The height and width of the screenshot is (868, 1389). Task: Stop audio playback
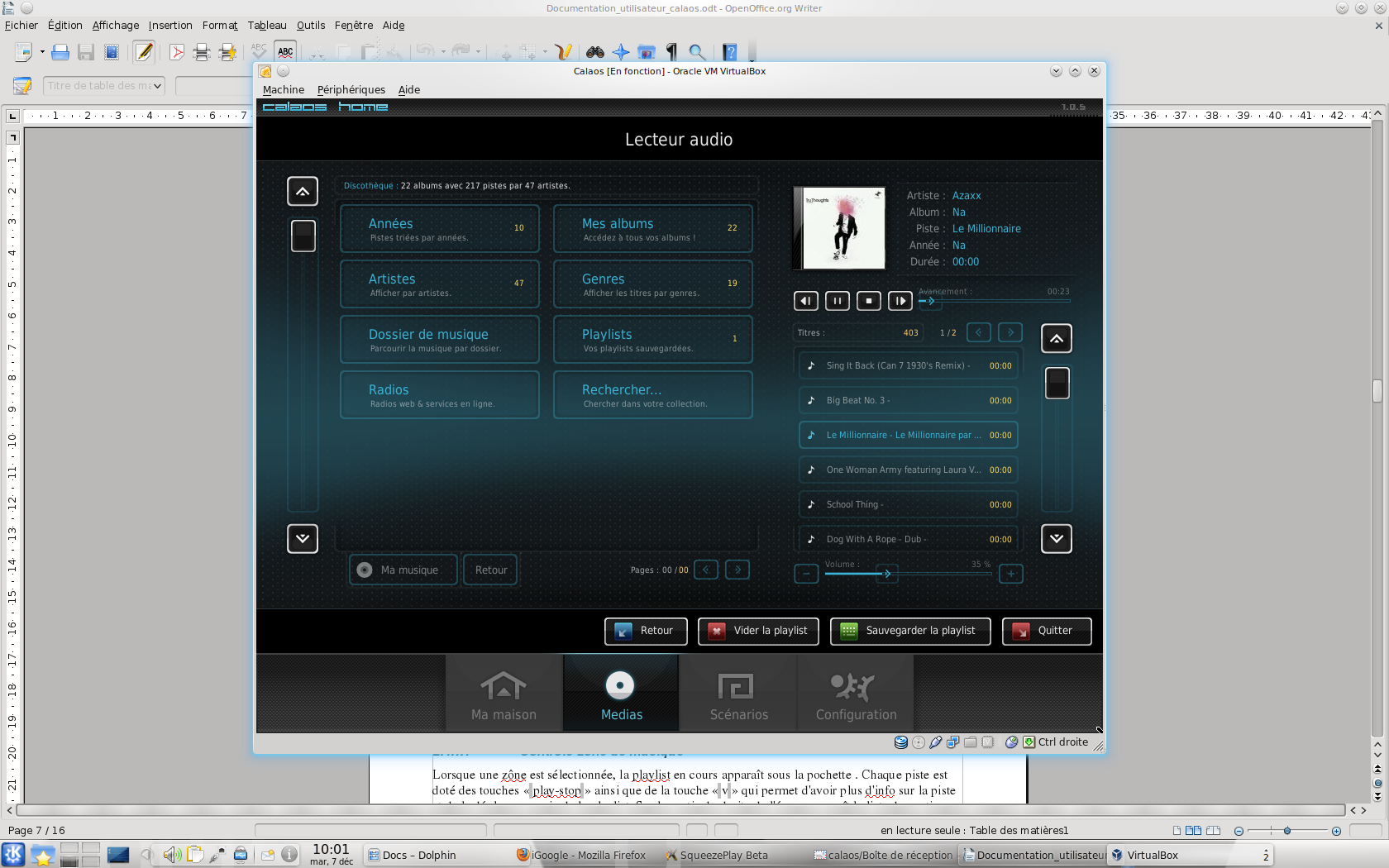869,301
